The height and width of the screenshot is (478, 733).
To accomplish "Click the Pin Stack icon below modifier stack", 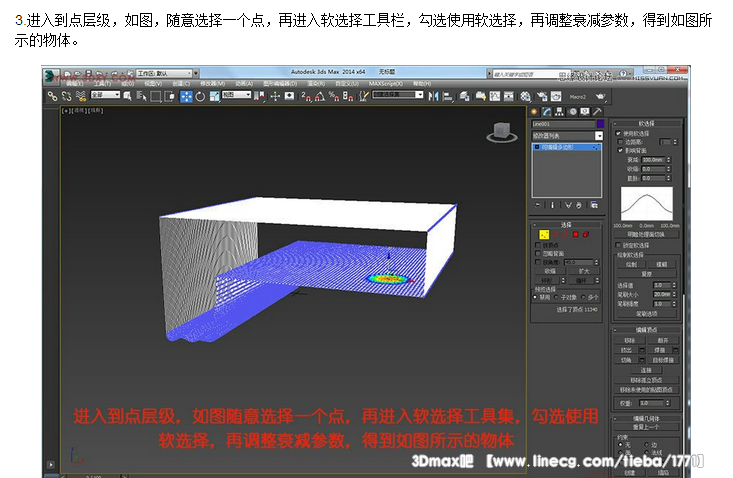I will [x=538, y=205].
